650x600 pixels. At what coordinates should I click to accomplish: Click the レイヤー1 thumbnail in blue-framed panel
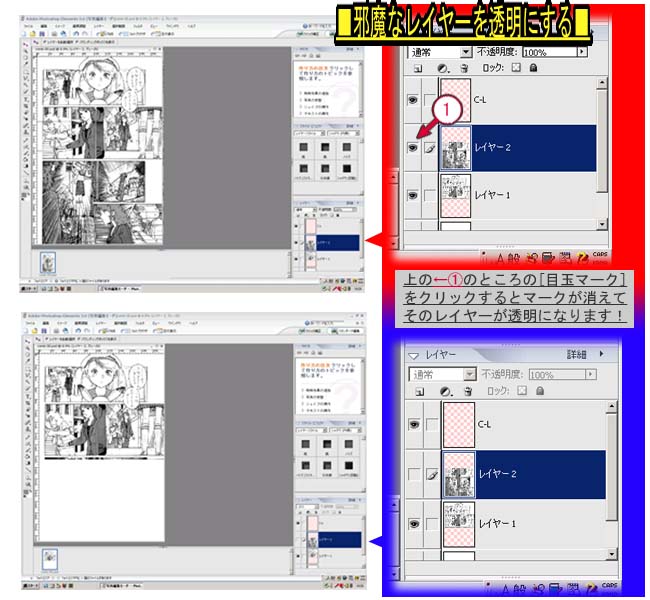click(x=459, y=524)
